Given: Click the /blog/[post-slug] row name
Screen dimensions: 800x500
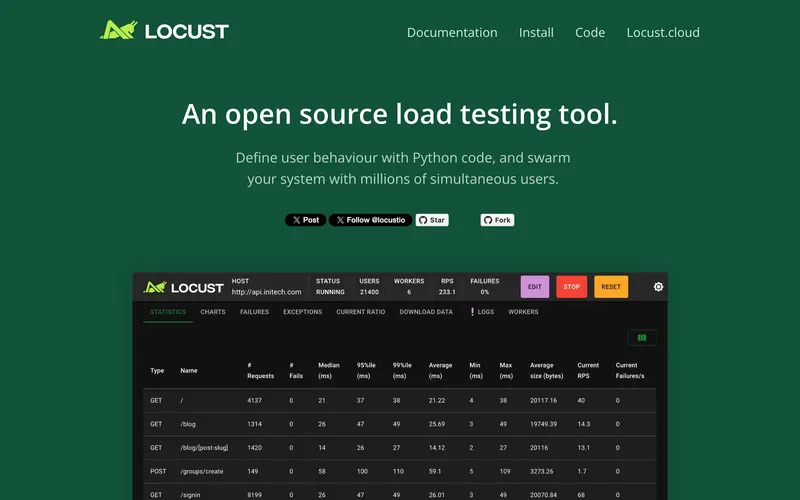Looking at the screenshot, I should pos(204,447).
